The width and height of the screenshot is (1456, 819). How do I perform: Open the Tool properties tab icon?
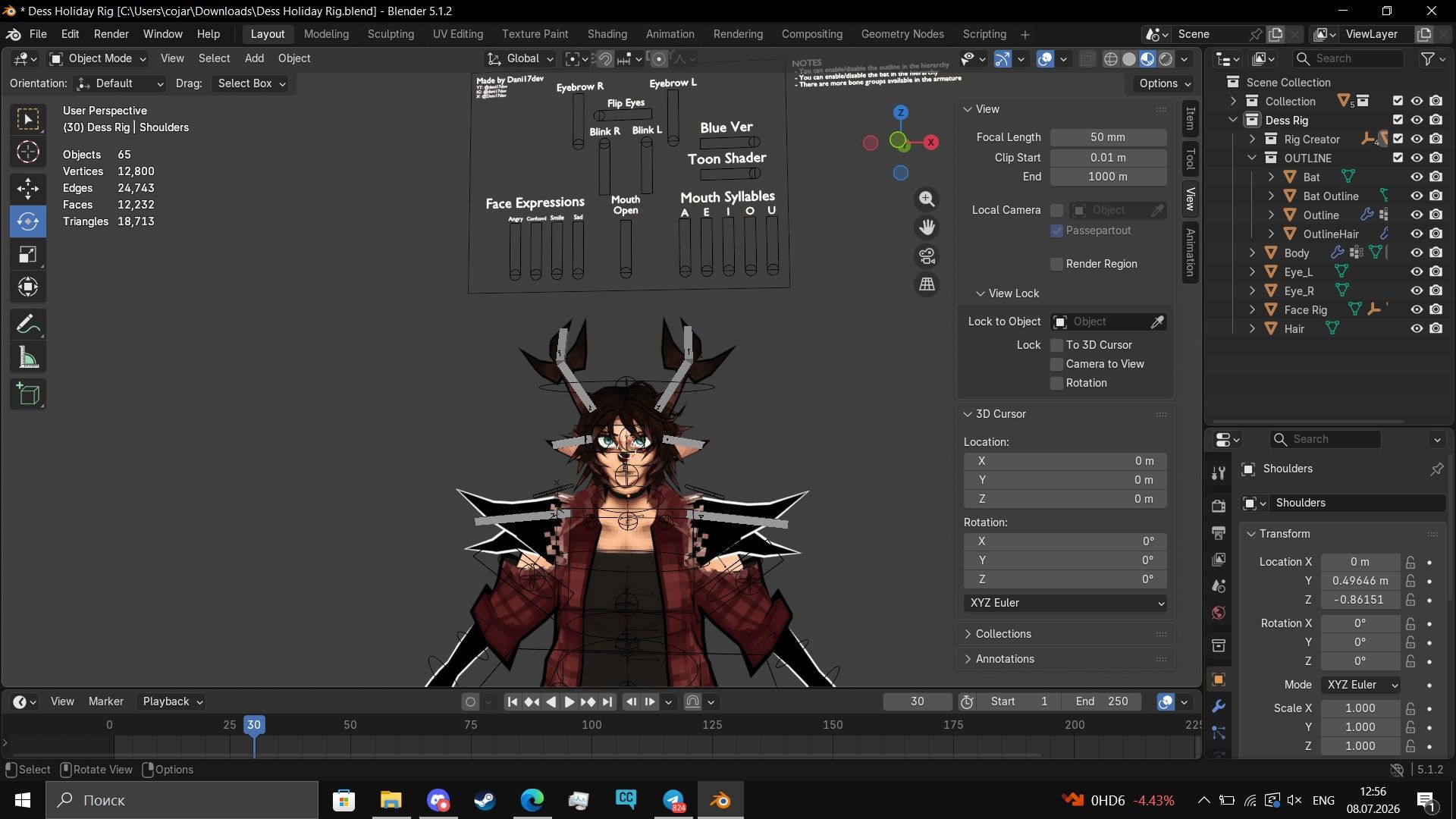pos(1219,473)
